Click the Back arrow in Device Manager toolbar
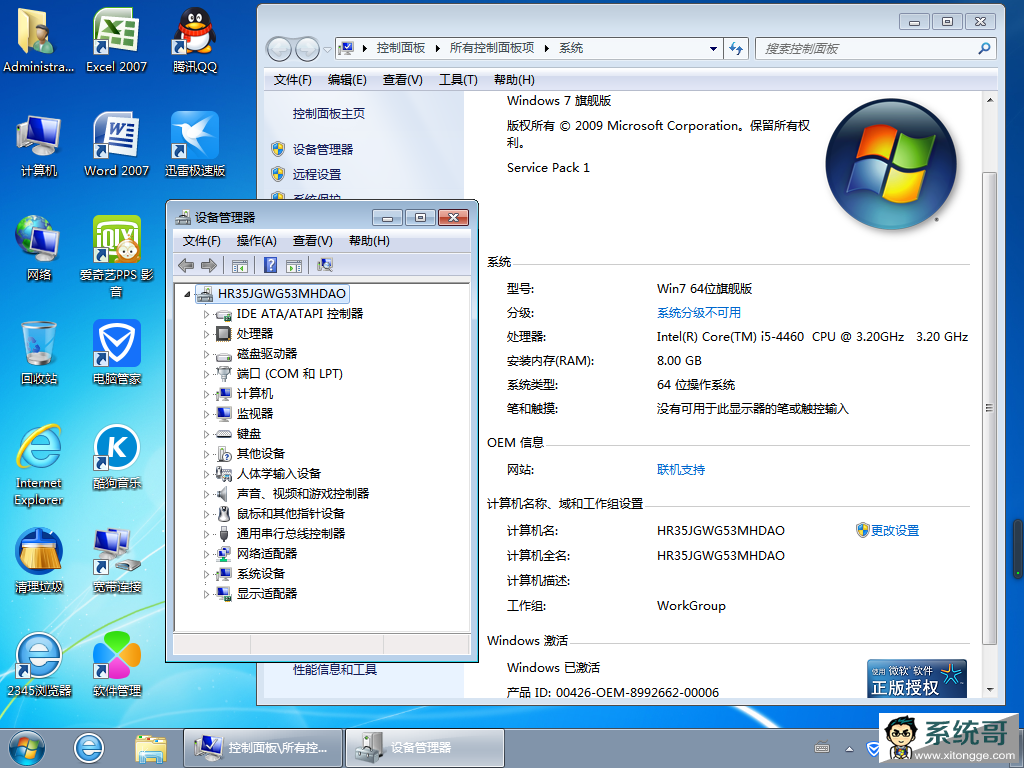This screenshot has width=1024, height=768. pyautogui.click(x=186, y=265)
